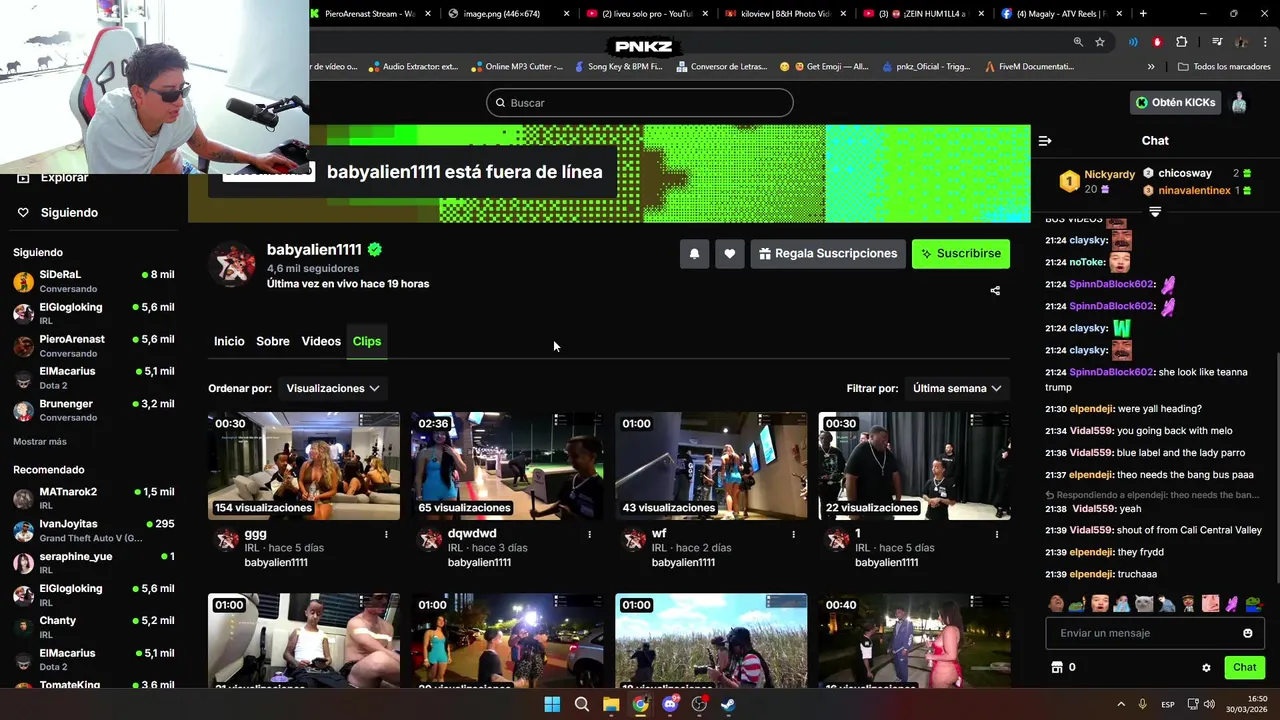This screenshot has width=1280, height=720.
Task: Open File Explorer from taskbar
Action: coord(611,704)
